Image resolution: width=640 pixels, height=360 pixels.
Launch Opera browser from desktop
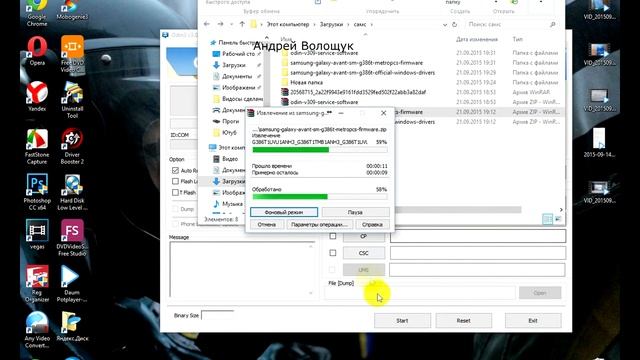tap(37, 51)
